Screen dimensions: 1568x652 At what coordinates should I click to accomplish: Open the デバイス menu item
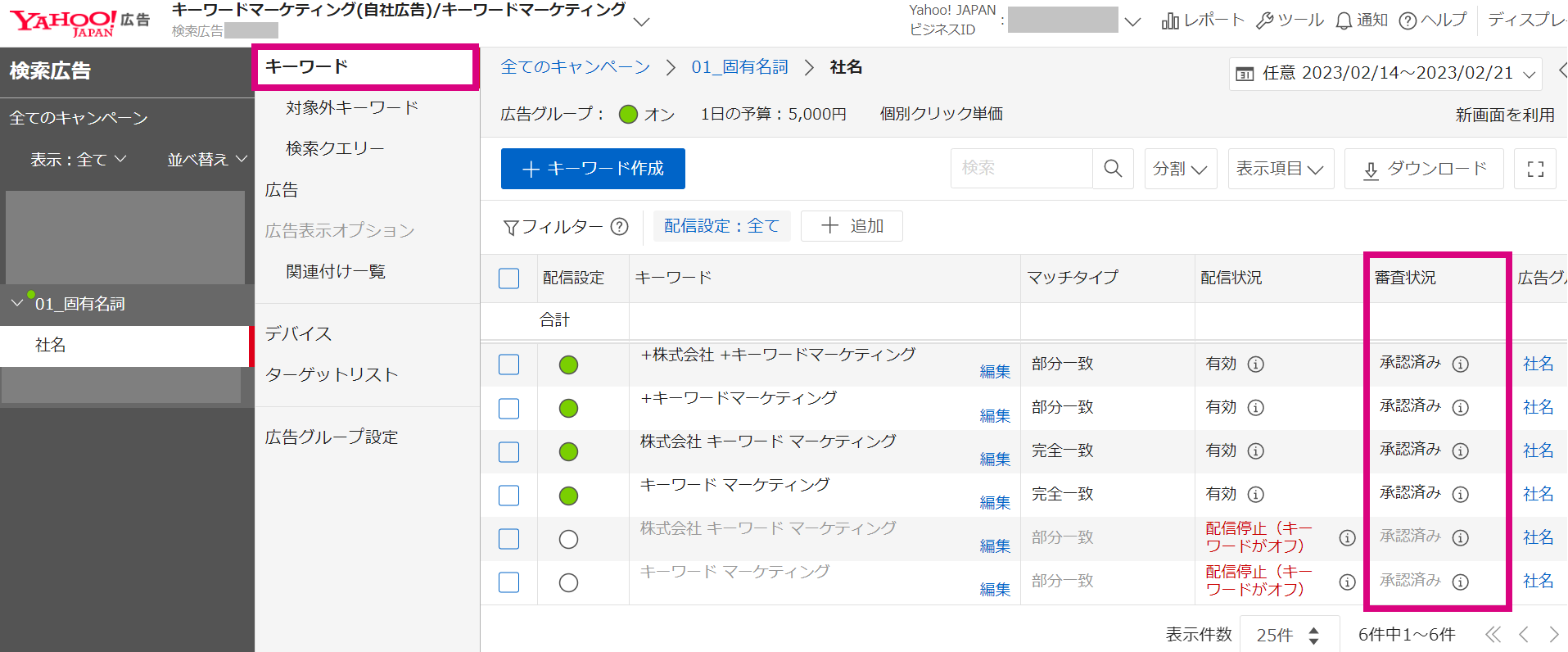tap(299, 333)
